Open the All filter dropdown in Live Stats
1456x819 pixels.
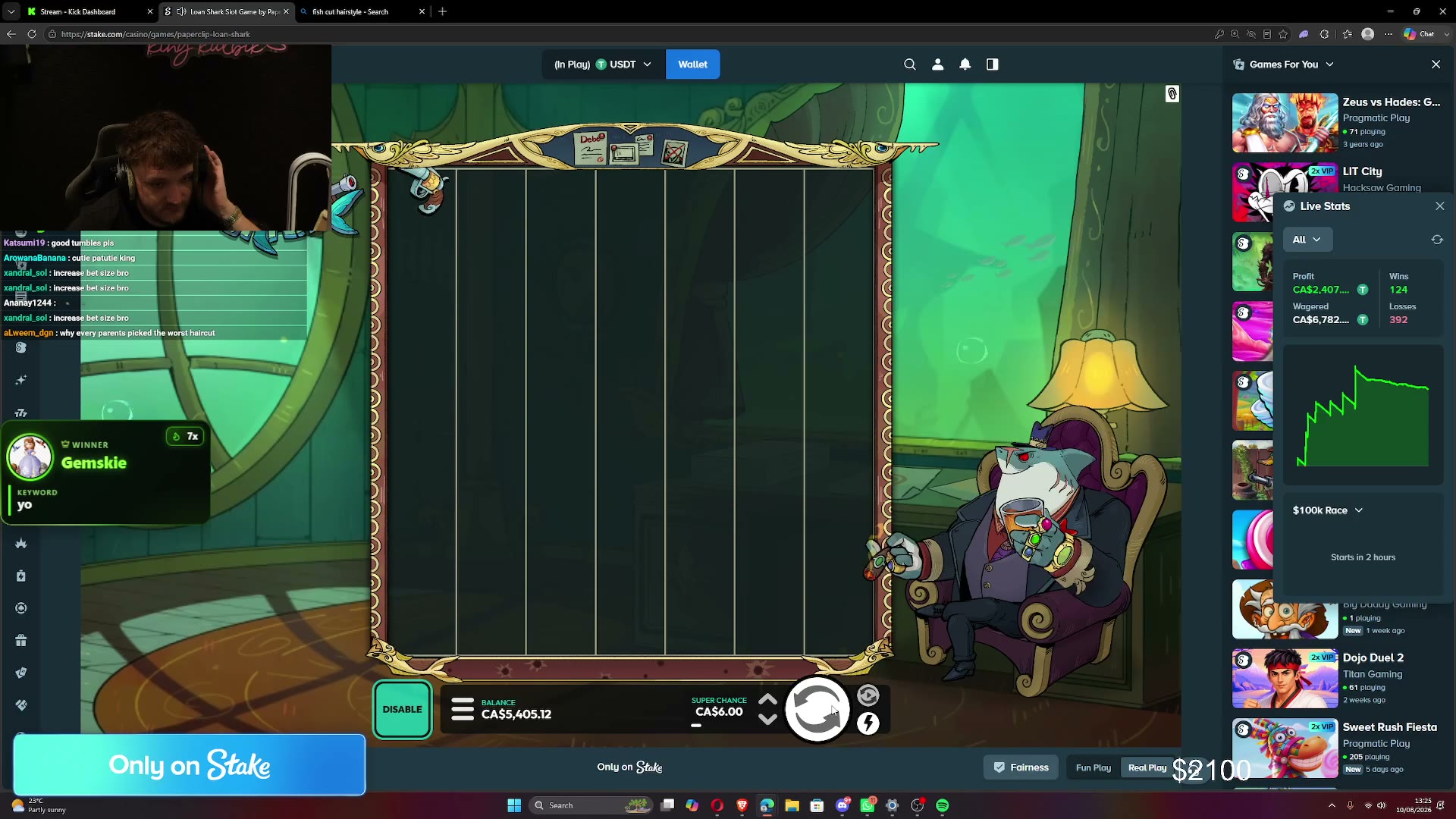1307,240
